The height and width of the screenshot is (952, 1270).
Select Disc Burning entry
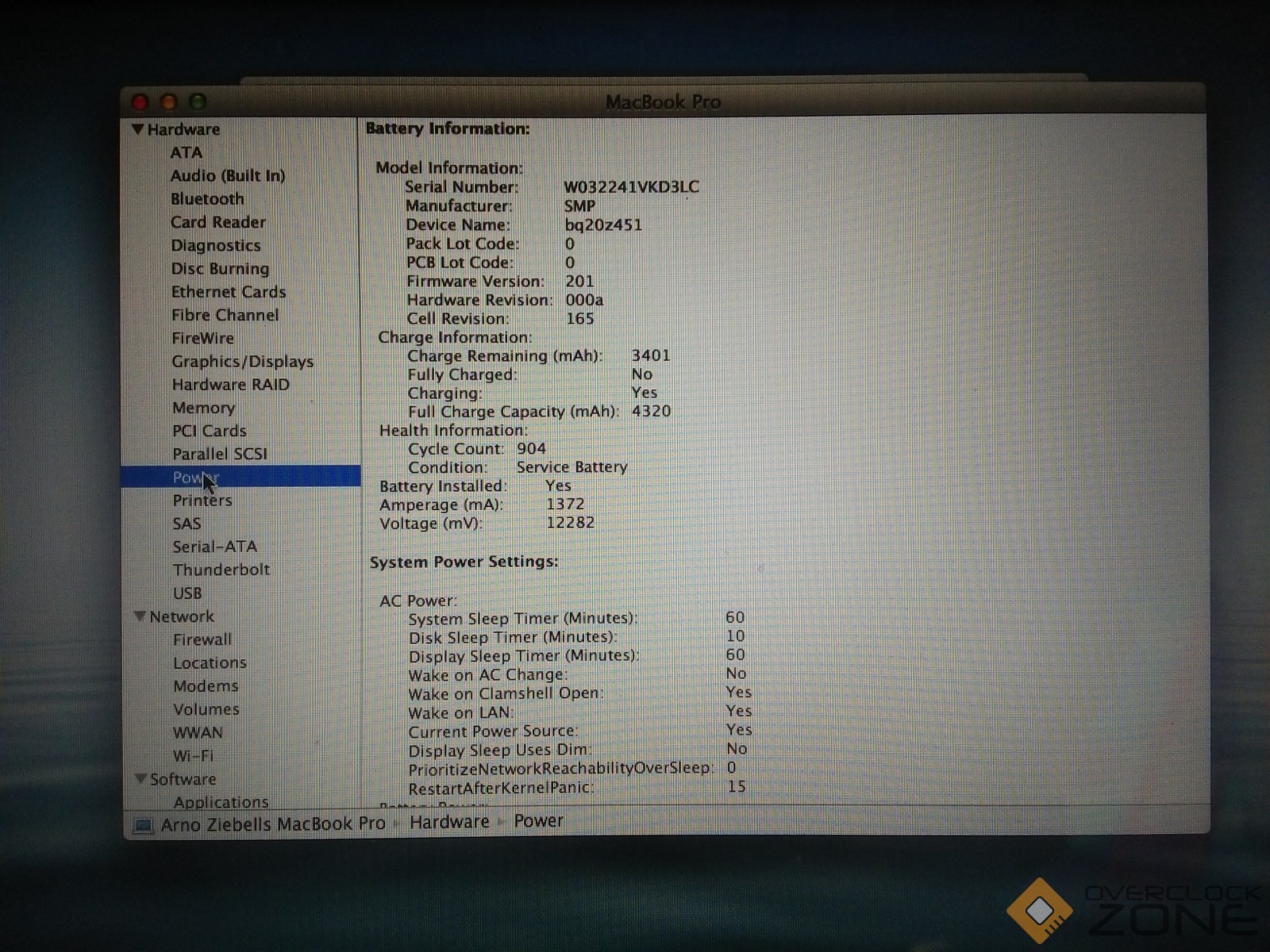(x=220, y=268)
